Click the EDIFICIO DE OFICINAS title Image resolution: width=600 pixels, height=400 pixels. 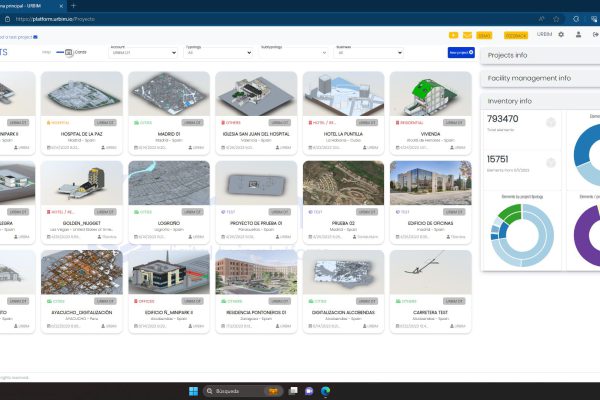point(430,223)
